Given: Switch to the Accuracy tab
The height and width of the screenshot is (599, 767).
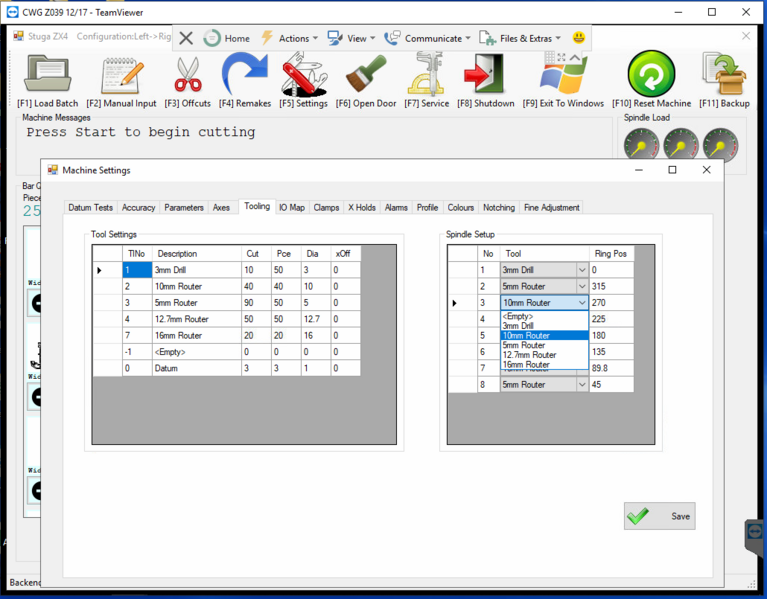Looking at the screenshot, I should pos(138,207).
